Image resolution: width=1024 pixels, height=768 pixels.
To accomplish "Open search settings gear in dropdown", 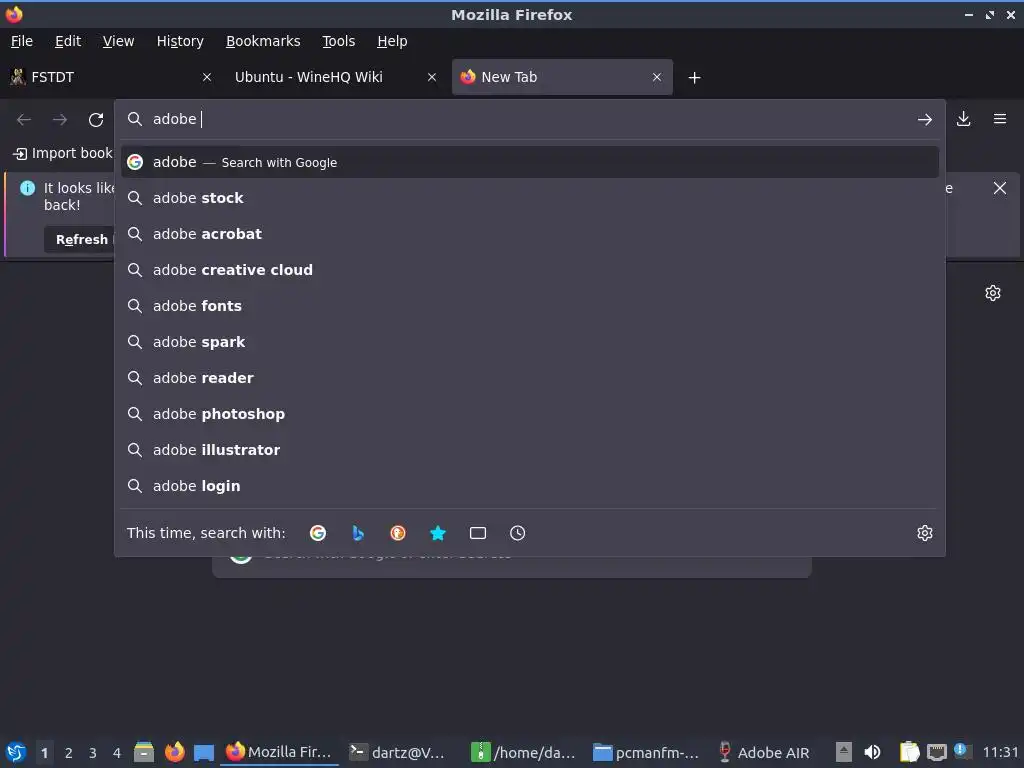I will pyautogui.click(x=925, y=533).
